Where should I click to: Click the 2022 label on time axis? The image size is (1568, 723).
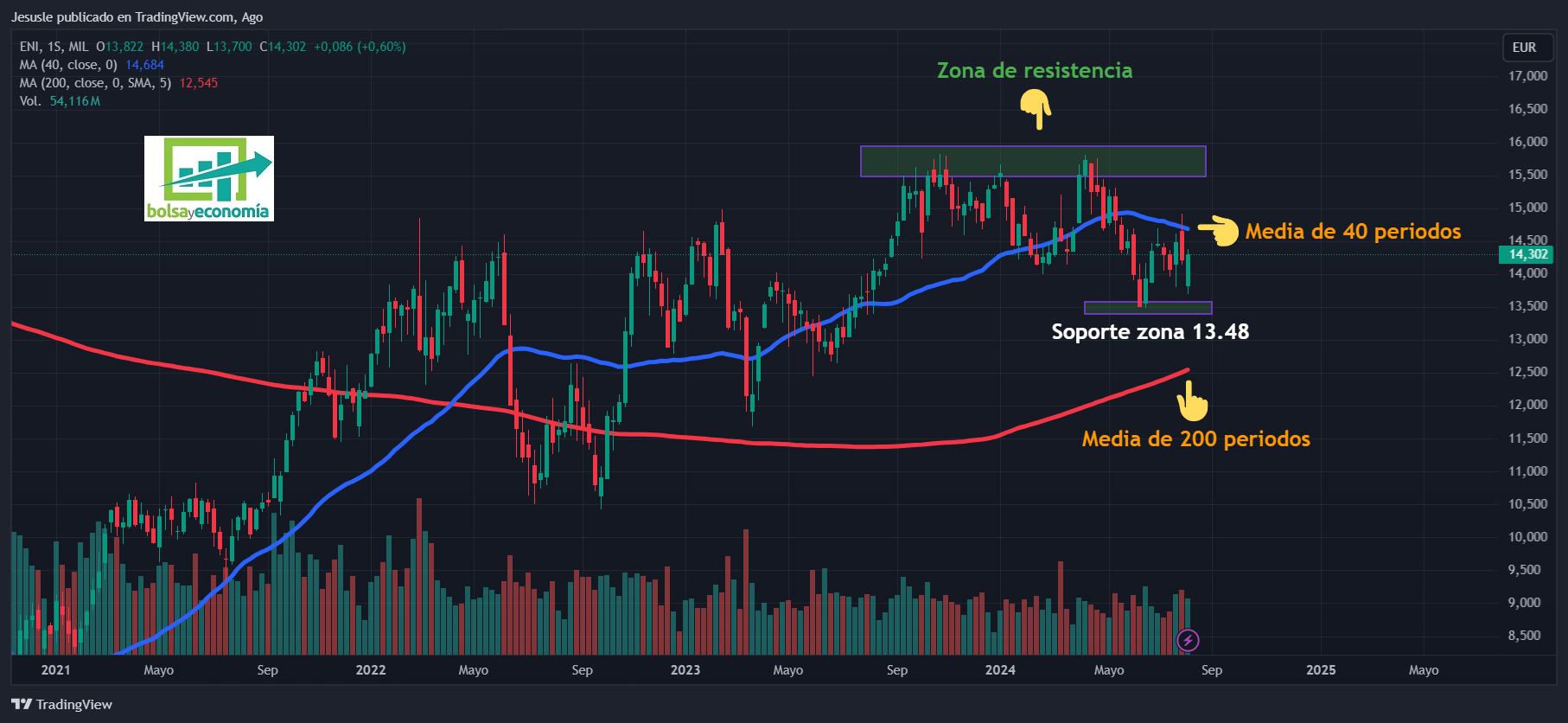(371, 669)
